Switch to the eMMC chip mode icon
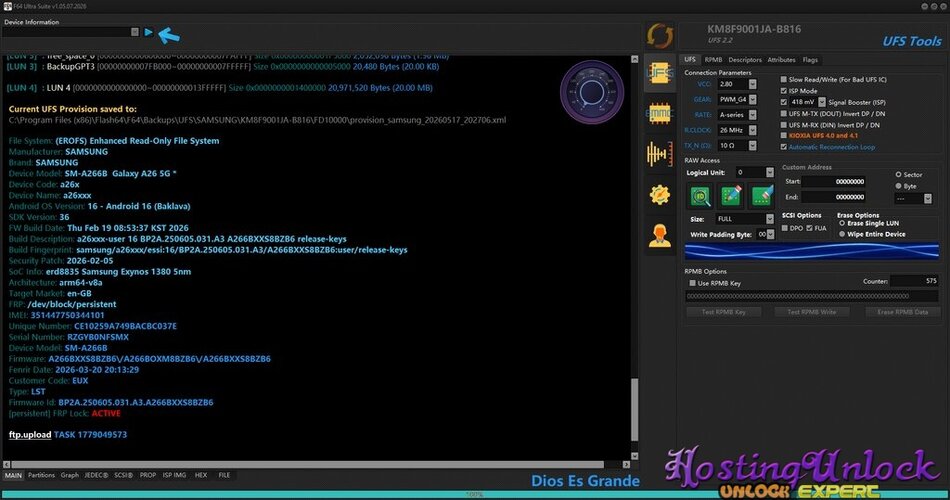The height and width of the screenshot is (500, 950). (x=659, y=113)
